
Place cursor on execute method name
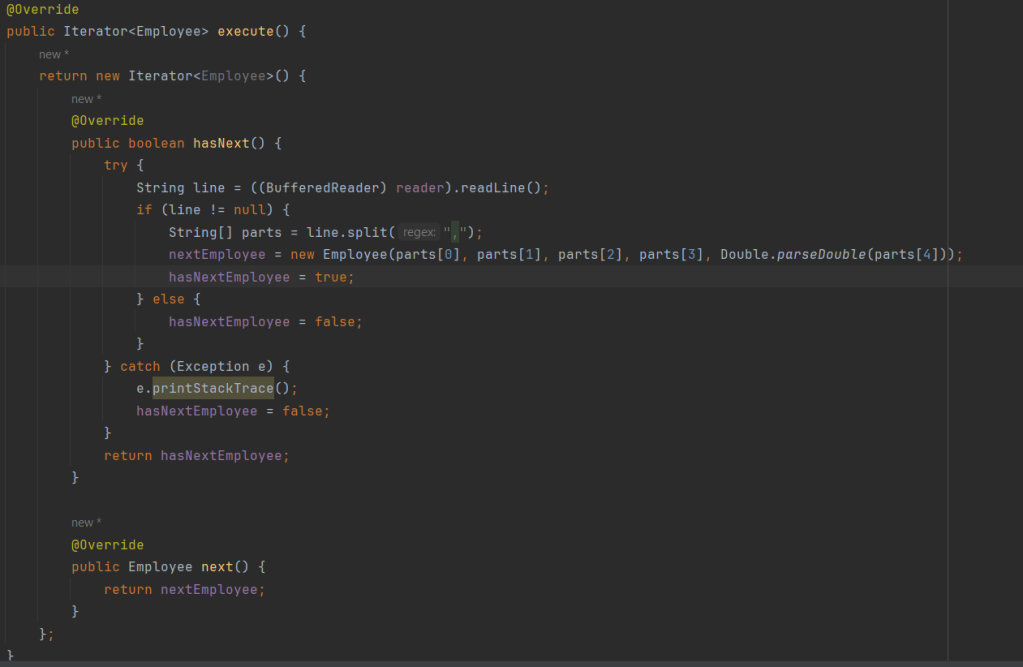(245, 31)
